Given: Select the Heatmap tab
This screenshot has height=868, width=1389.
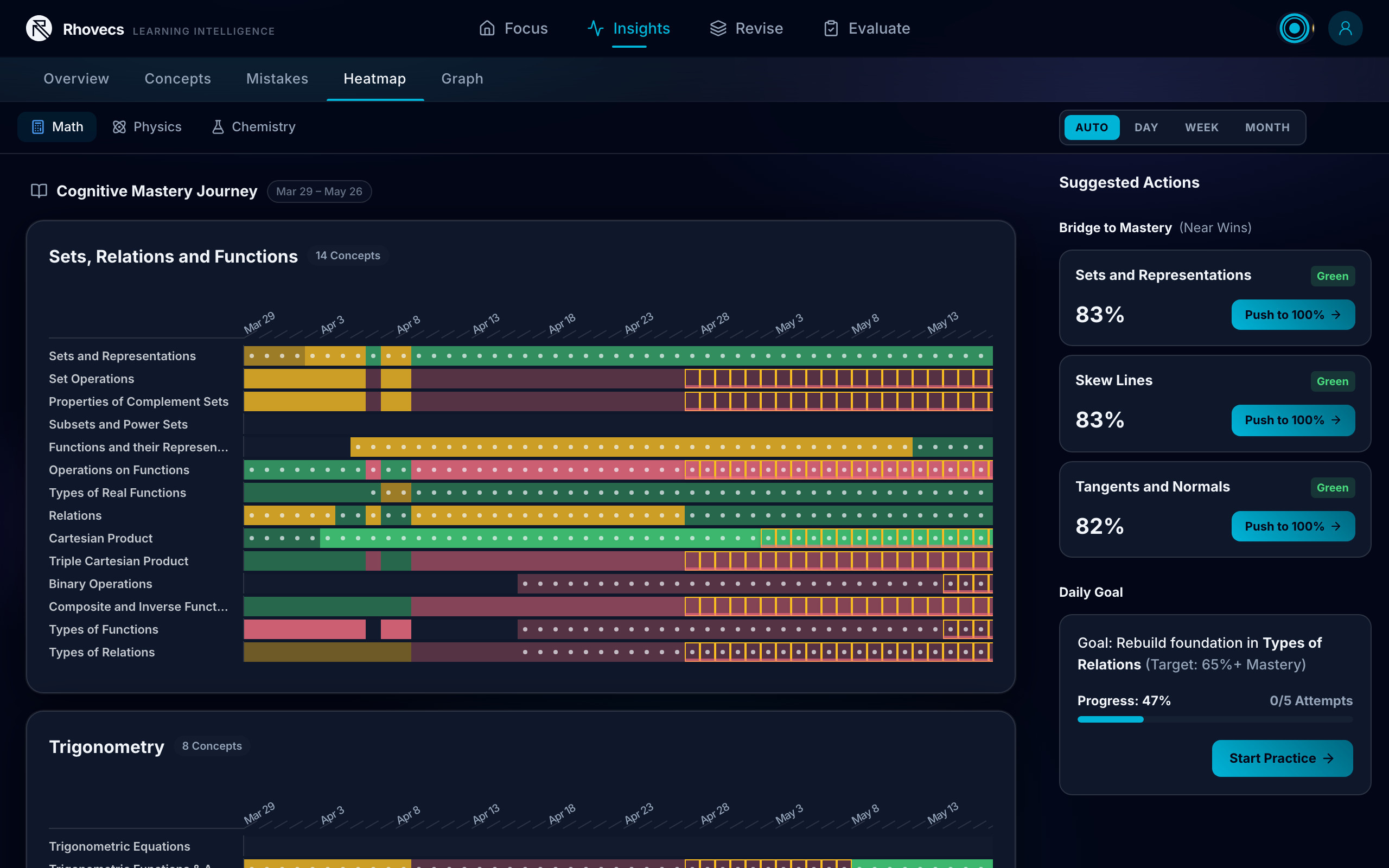Looking at the screenshot, I should 375,79.
